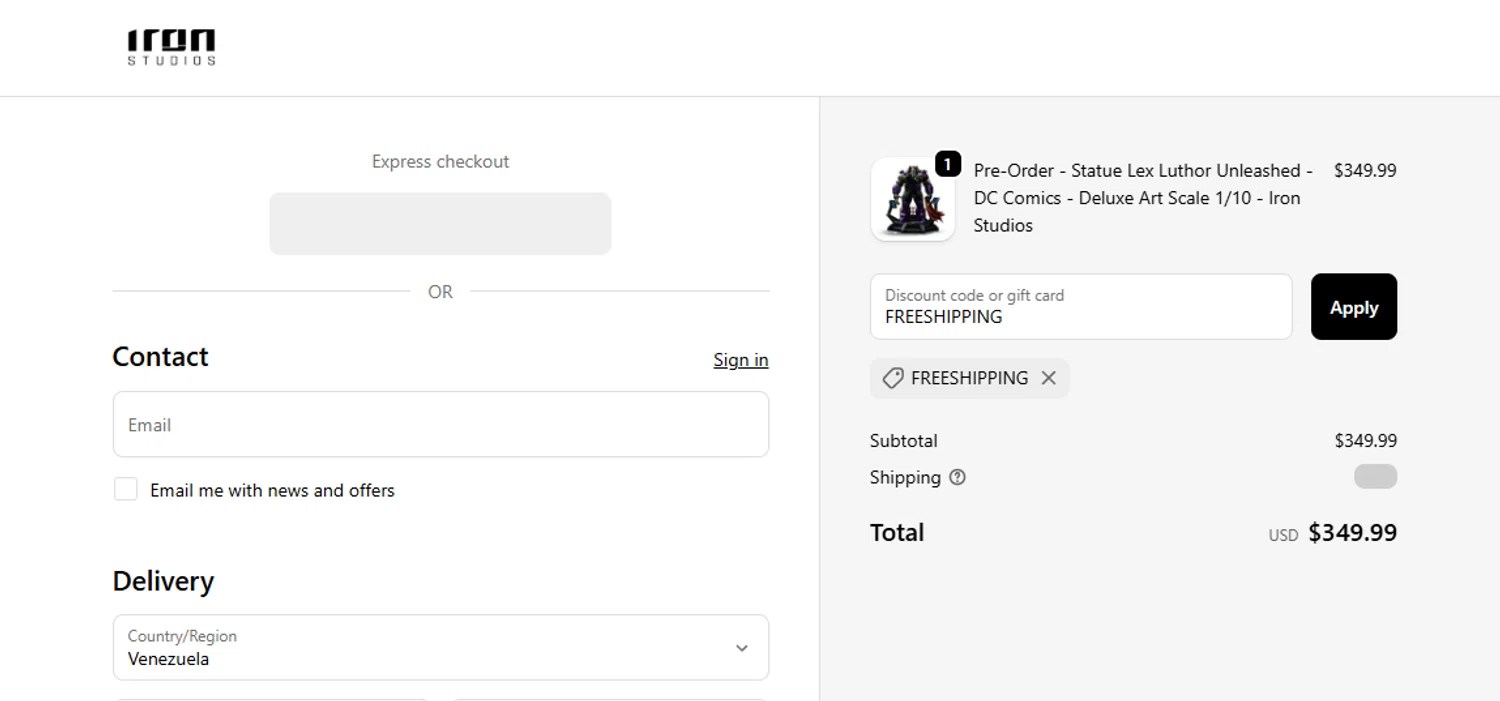
Task: Click the Shipping cost loading placeholder
Action: point(1375,477)
